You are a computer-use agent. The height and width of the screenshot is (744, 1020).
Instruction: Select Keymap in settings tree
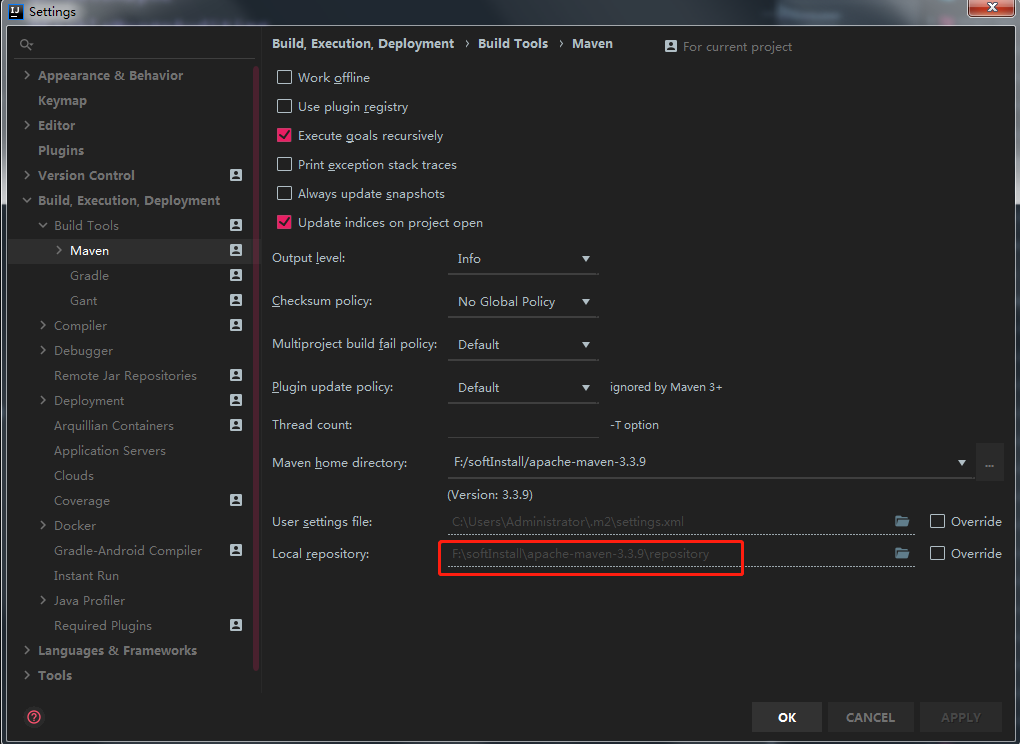coord(62,101)
